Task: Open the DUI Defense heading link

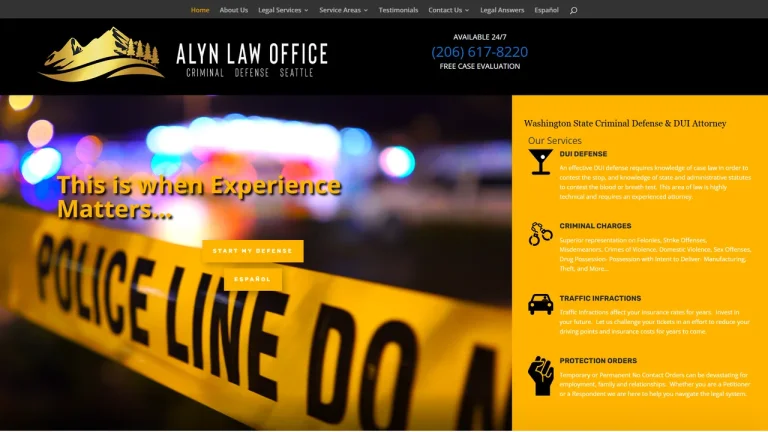Action: coord(583,154)
